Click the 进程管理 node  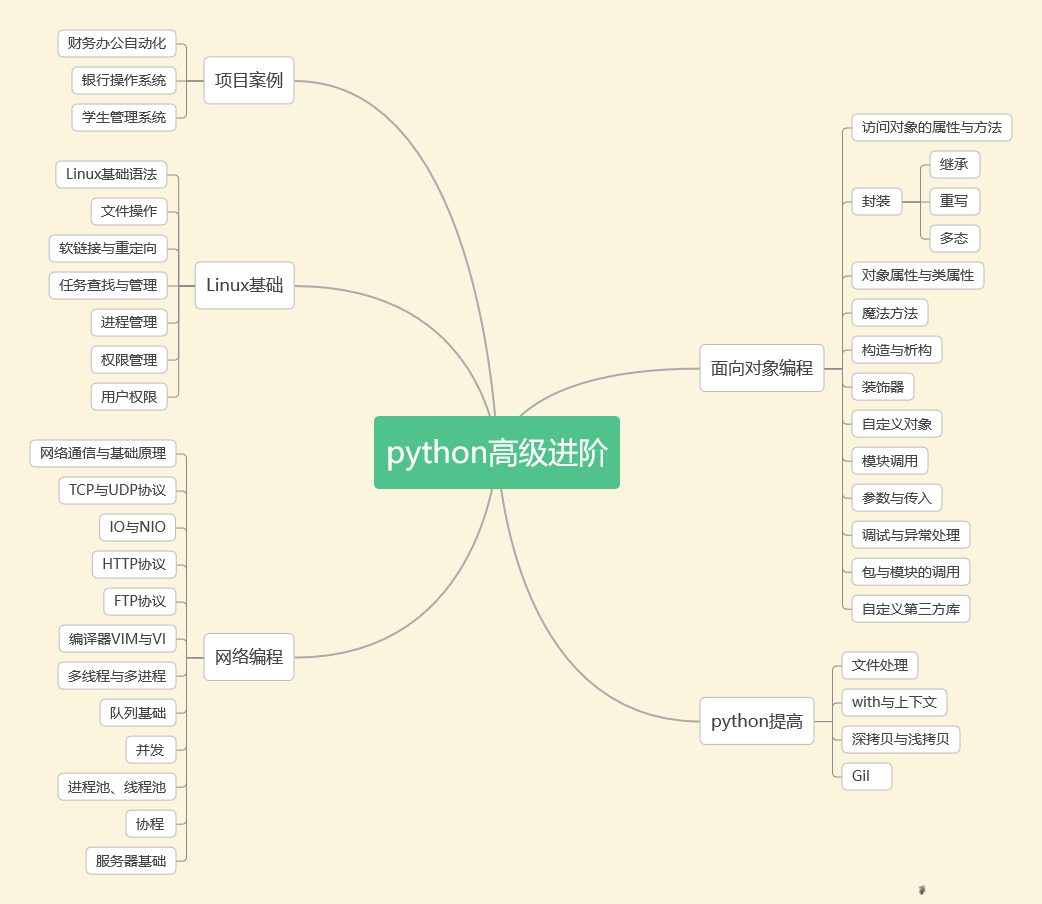point(129,322)
